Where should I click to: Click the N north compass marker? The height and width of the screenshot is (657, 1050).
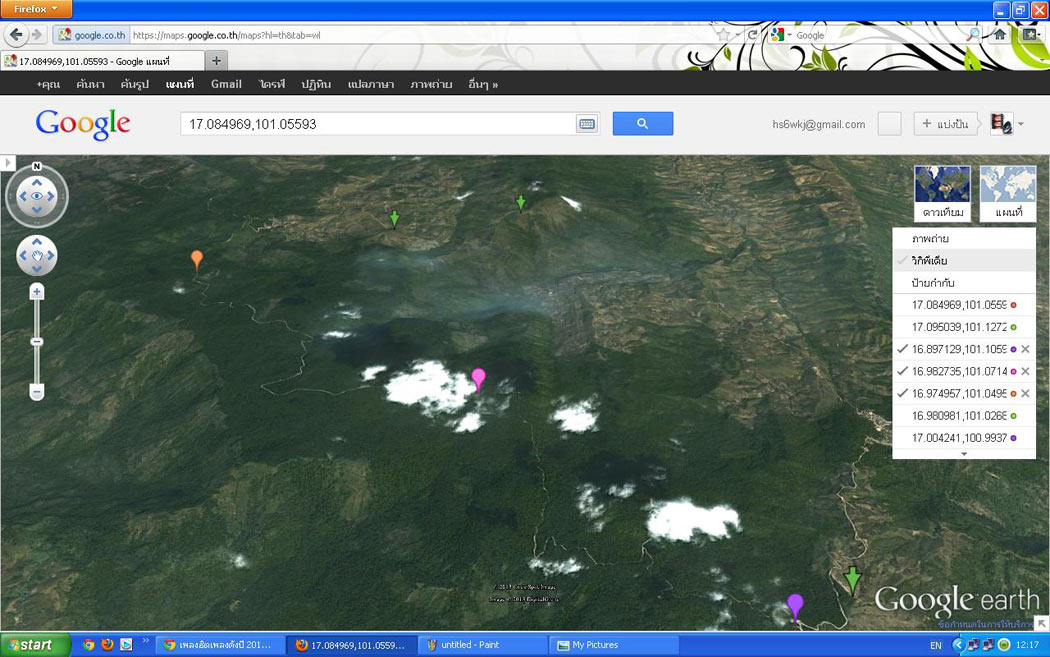[x=37, y=167]
